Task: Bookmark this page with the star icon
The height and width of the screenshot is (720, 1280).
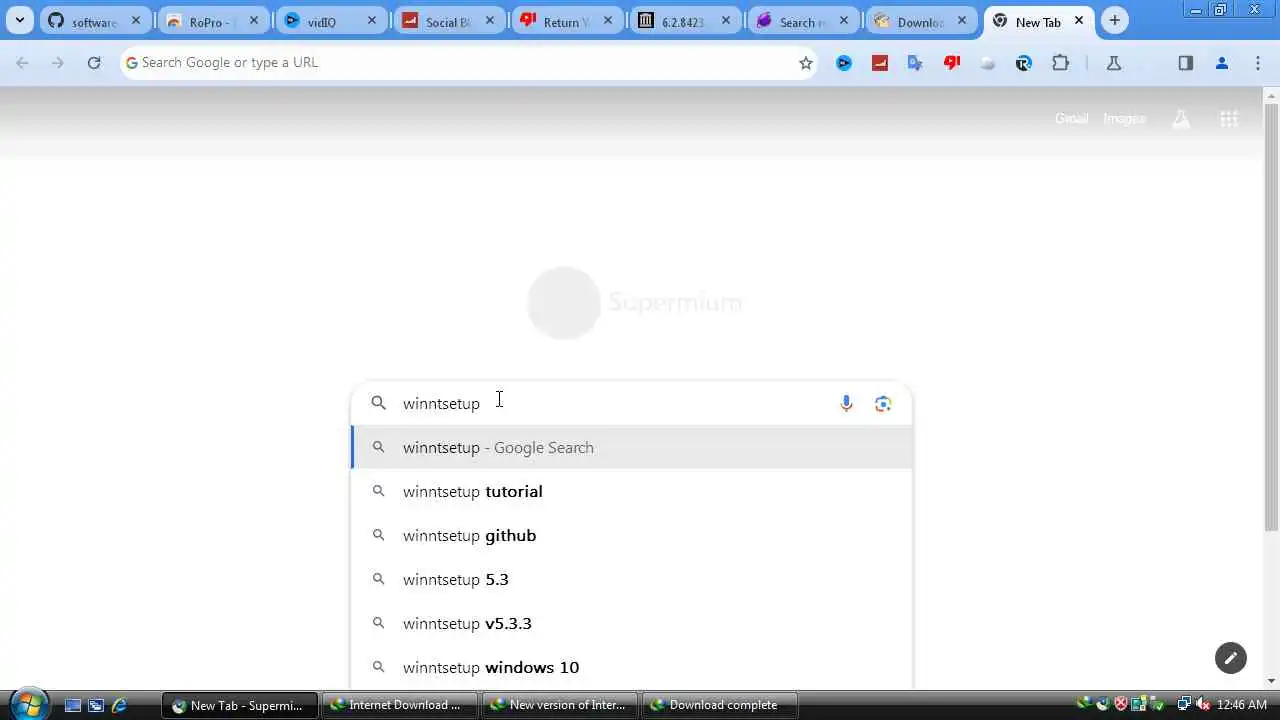Action: 806,63
